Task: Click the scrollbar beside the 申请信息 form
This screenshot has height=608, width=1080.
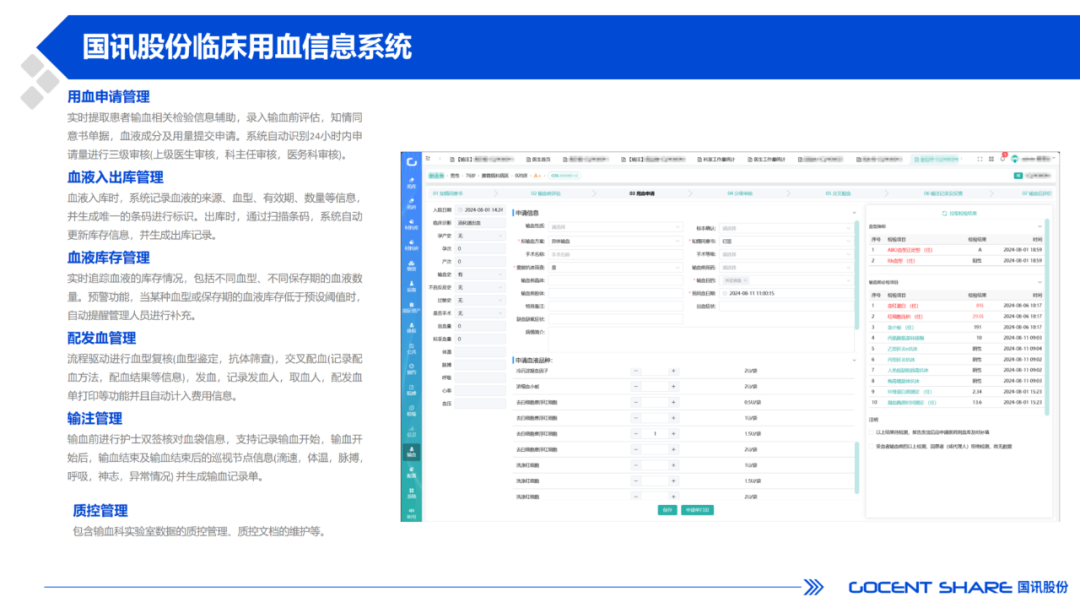Action: coord(857,274)
